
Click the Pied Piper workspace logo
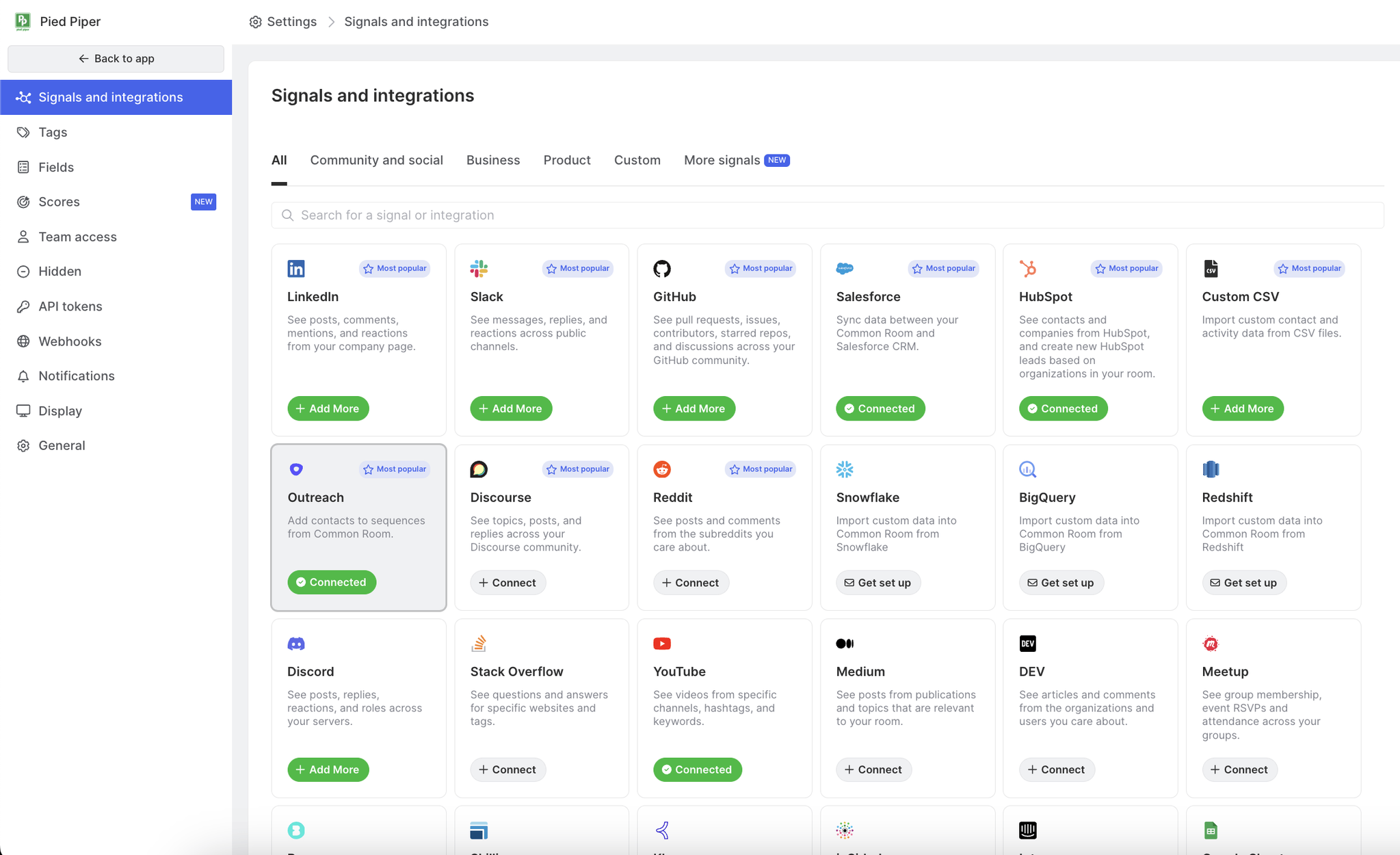23,21
